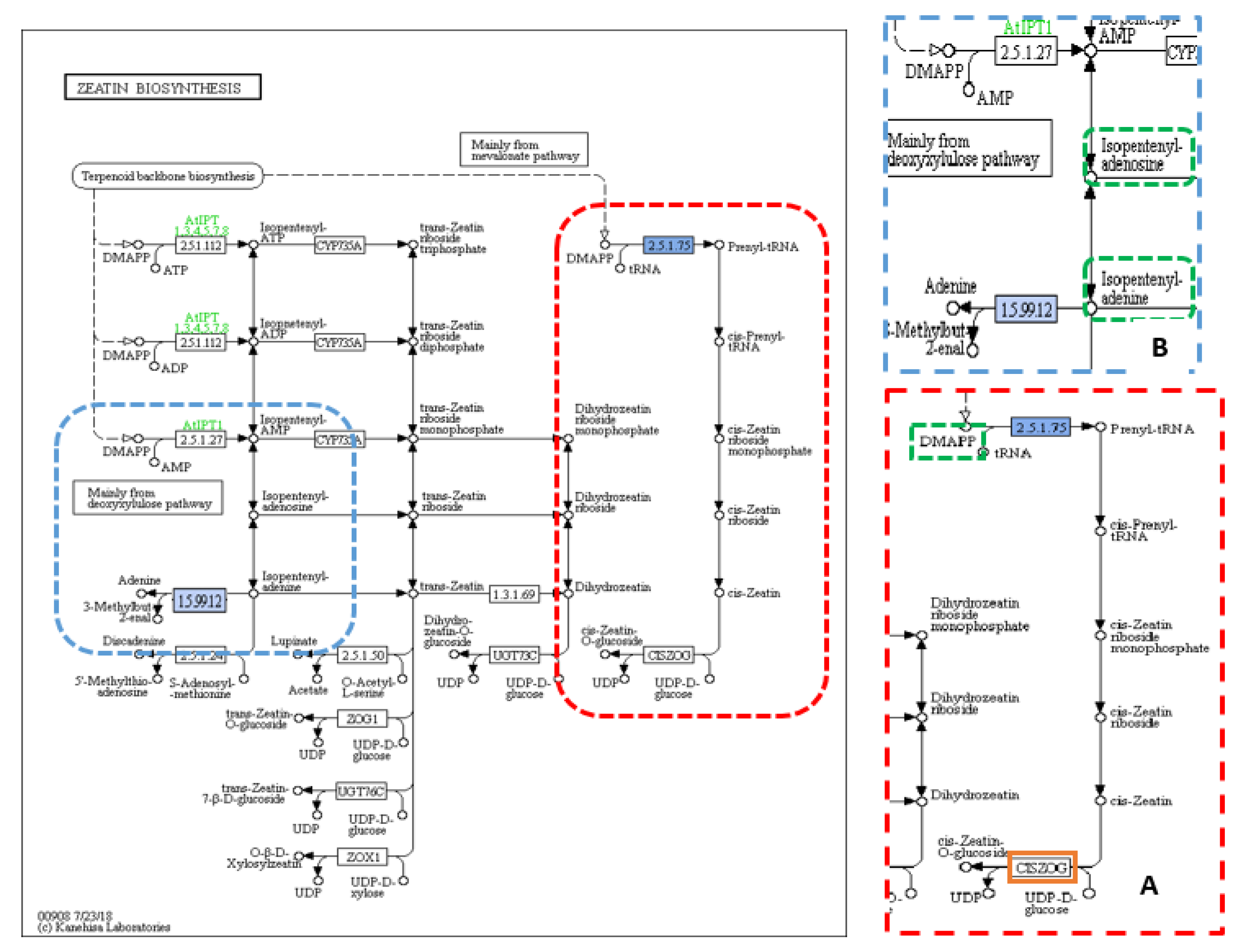Open the Terpenoid backbone biosynthesis pathway node
Viewport: 1247px width, 952px height.
point(168,176)
